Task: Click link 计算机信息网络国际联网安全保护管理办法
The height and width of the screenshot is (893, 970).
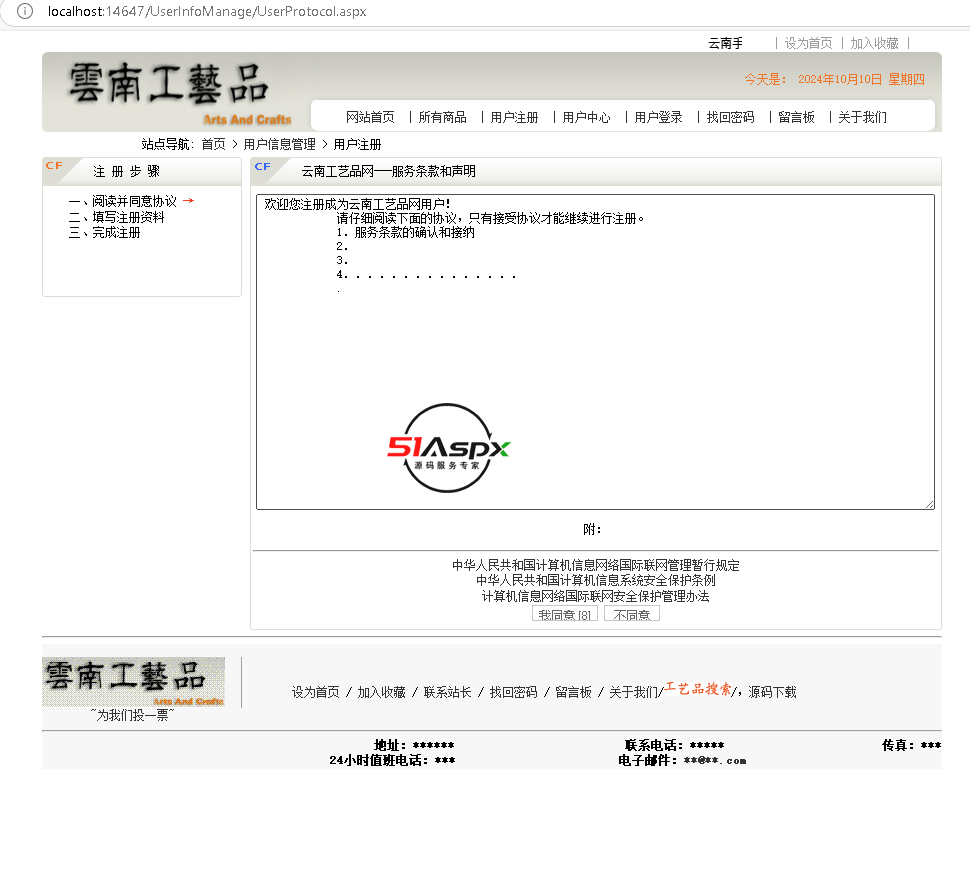Action: pyautogui.click(x=595, y=596)
